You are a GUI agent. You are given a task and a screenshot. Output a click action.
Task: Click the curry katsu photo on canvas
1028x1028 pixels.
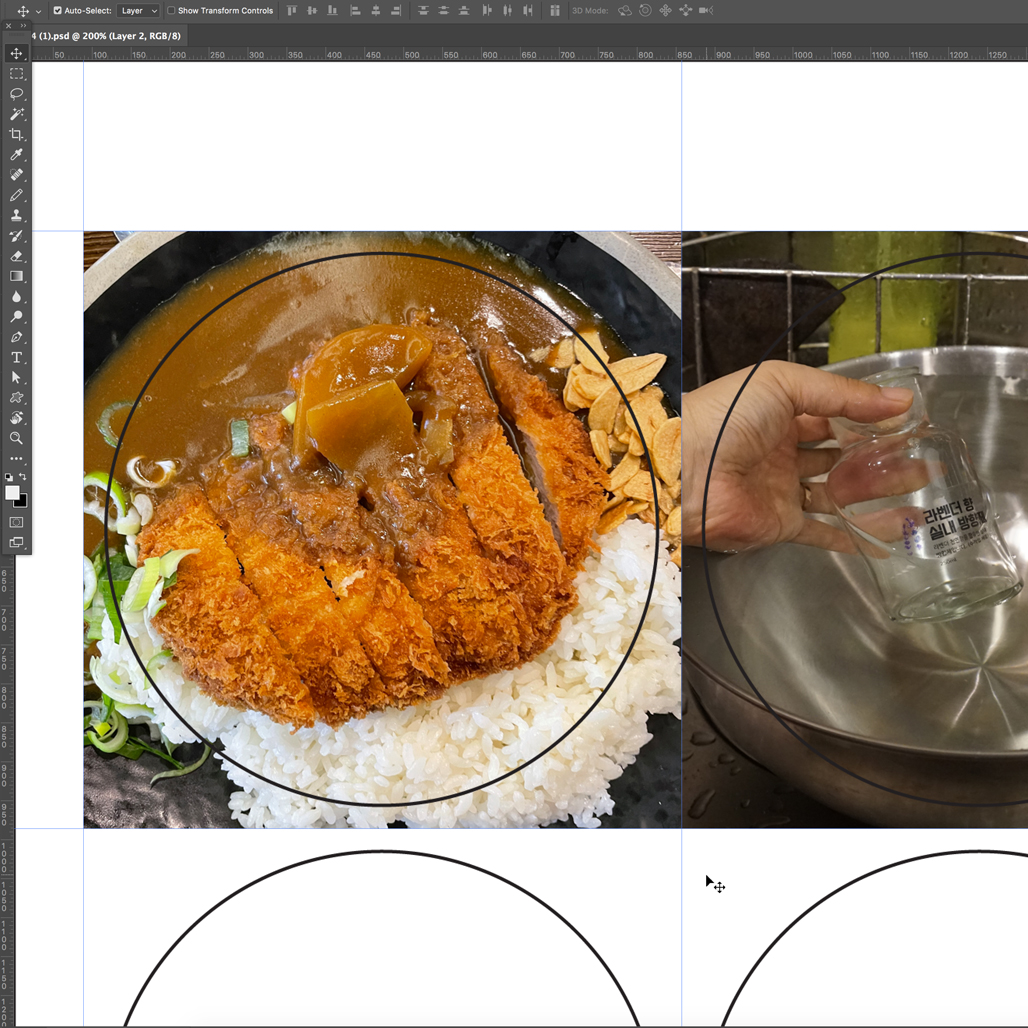coord(382,529)
